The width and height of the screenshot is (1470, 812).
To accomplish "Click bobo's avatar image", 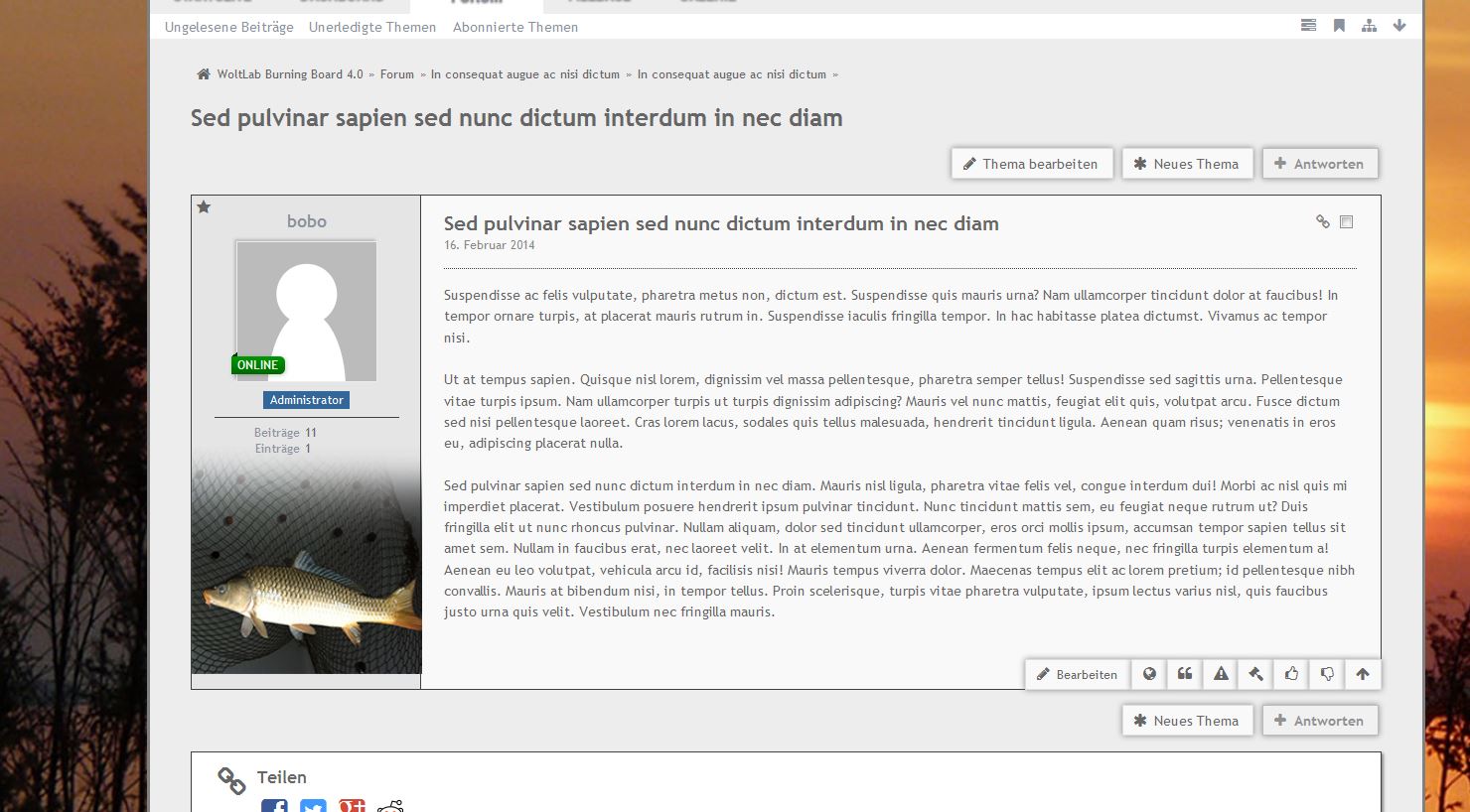I will [x=306, y=311].
